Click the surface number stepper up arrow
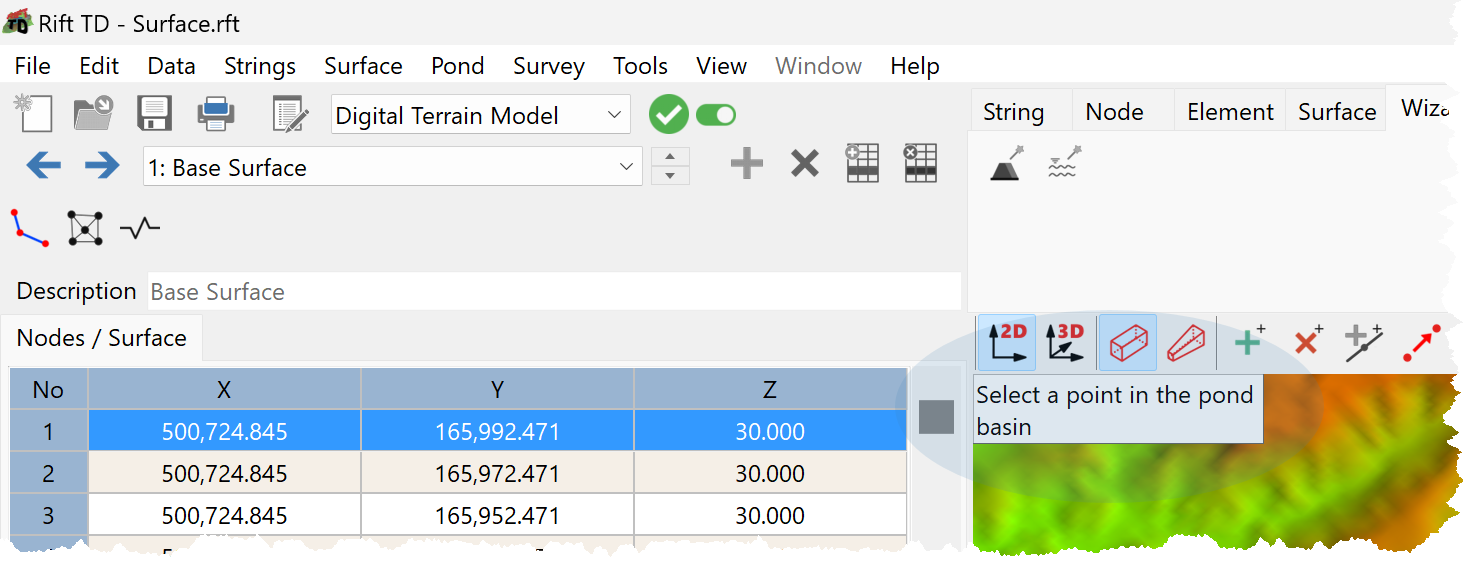The image size is (1470, 563). tap(670, 157)
